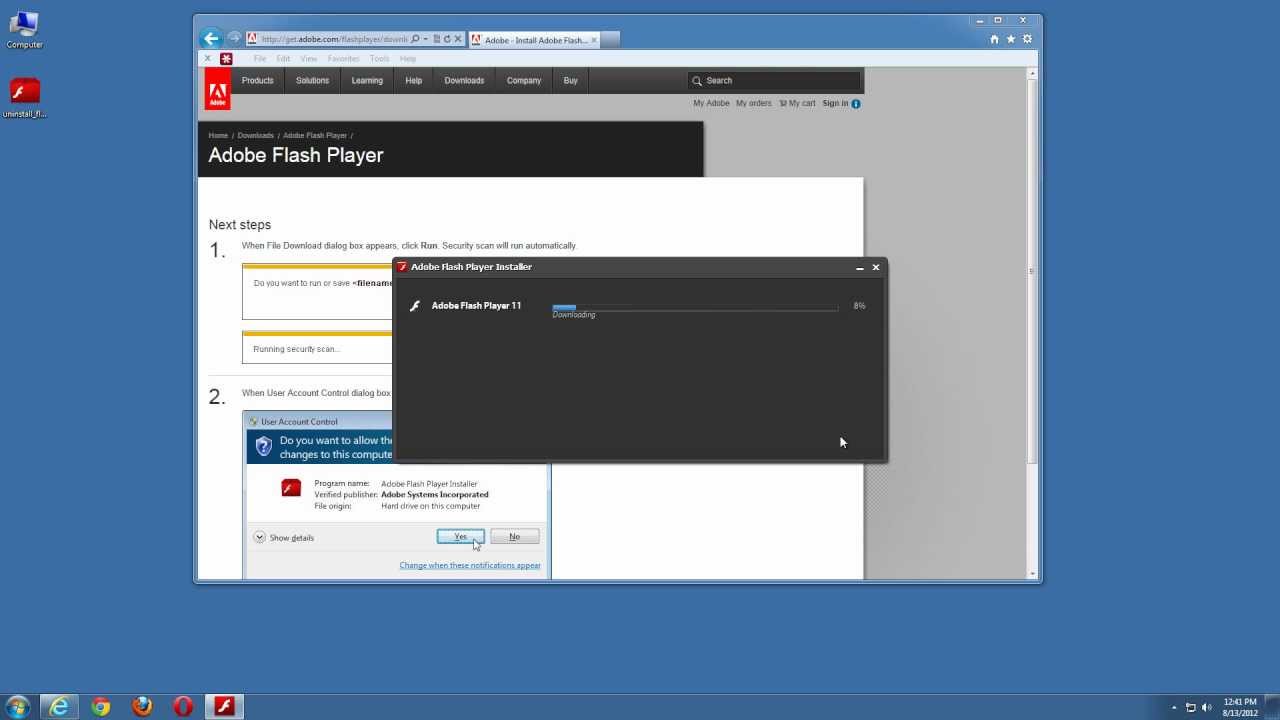Click the Show desktop strip on the taskbar
The image size is (1280, 720).
(1274, 707)
